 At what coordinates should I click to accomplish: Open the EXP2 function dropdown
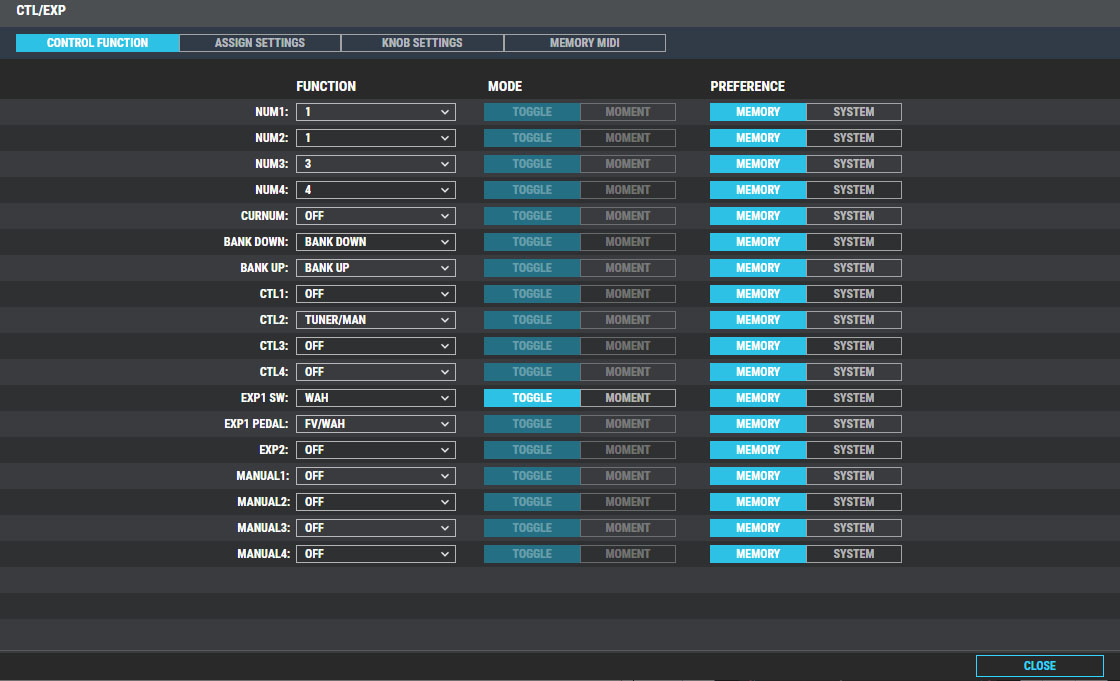(376, 450)
